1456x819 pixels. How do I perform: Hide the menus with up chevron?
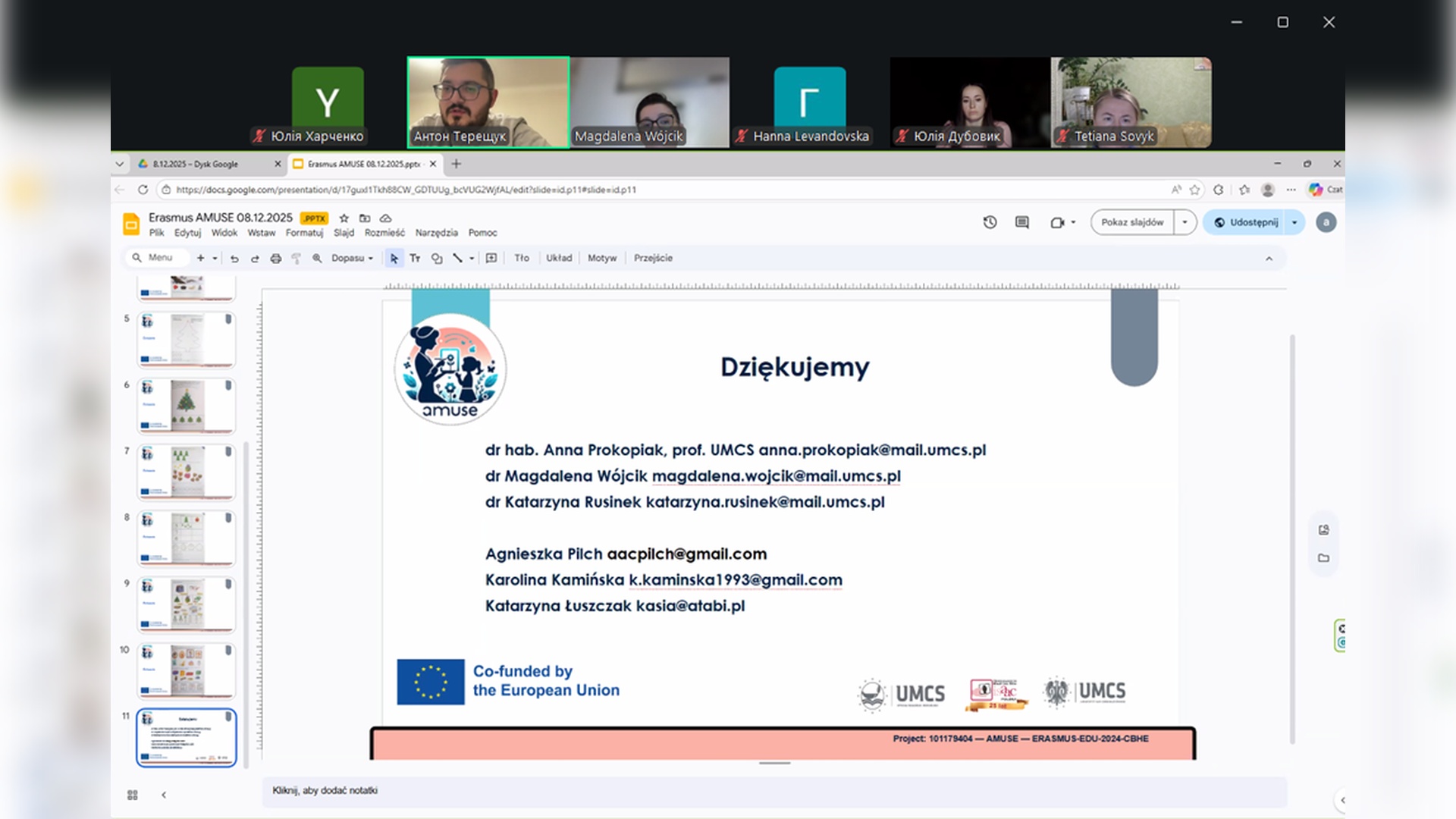point(1269,259)
